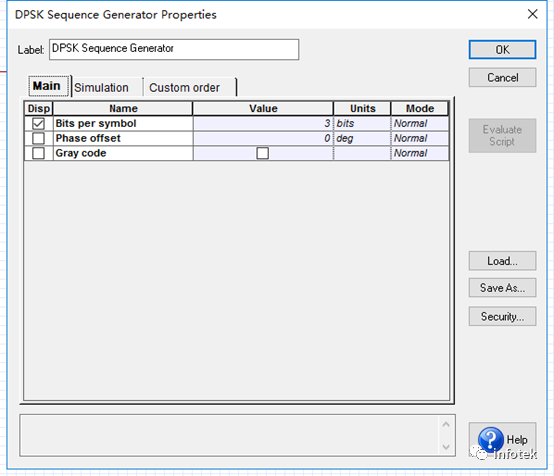Click the Units column header
The image size is (554, 476).
click(363, 108)
